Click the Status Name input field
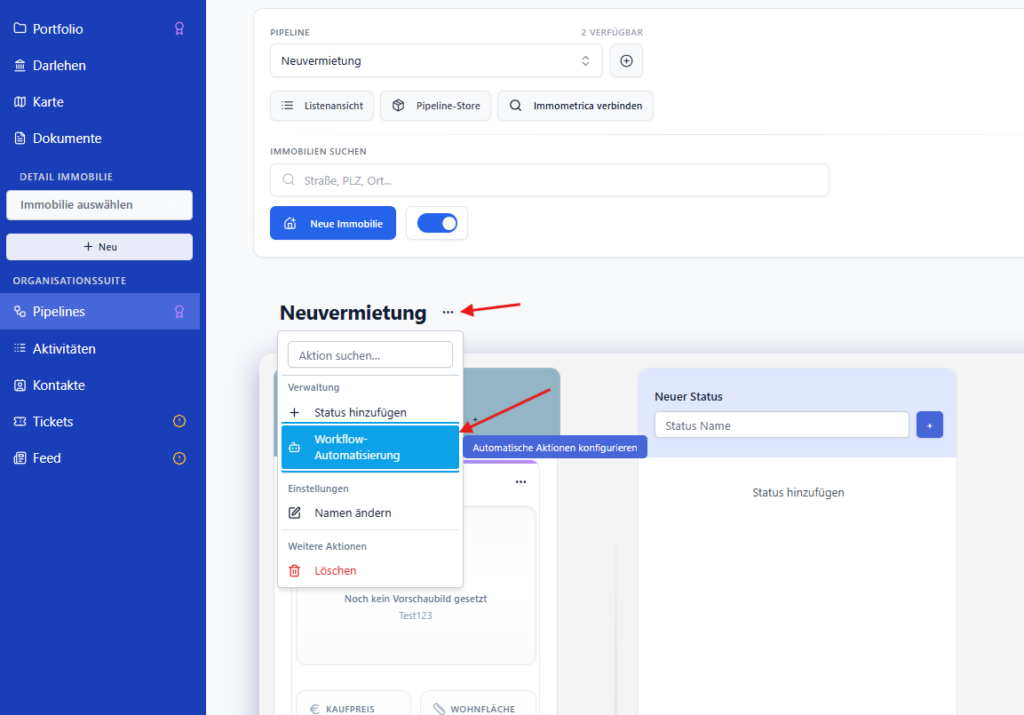This screenshot has height=715, width=1024. point(781,424)
